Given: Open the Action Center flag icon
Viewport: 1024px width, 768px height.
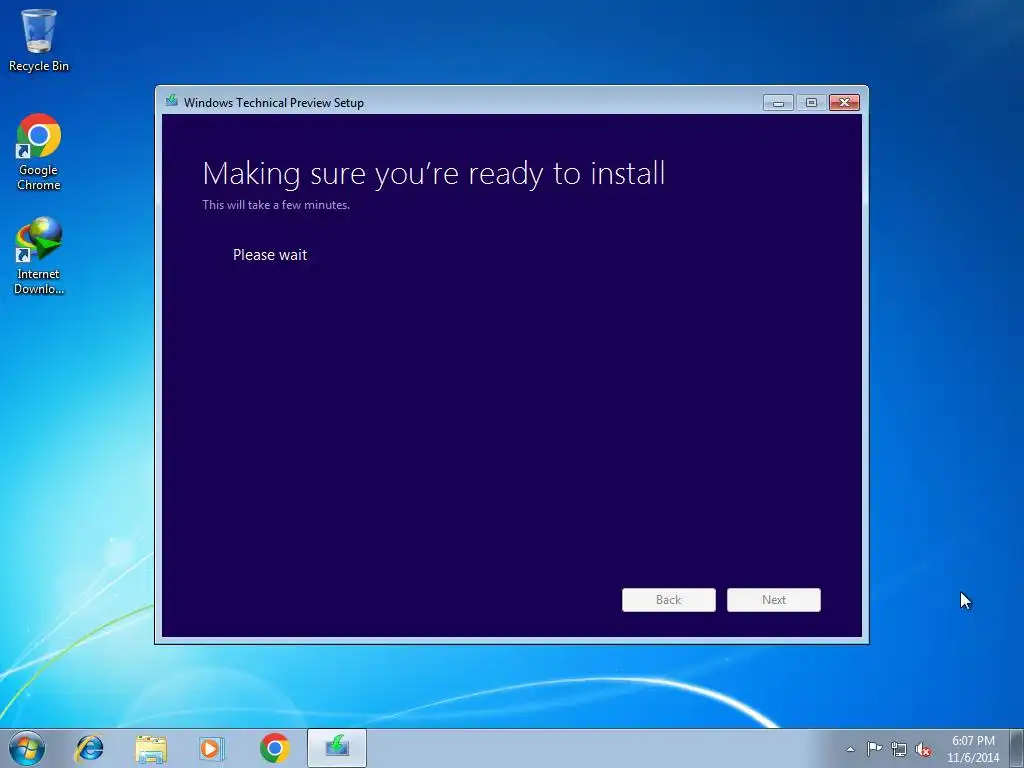Looking at the screenshot, I should [x=874, y=749].
